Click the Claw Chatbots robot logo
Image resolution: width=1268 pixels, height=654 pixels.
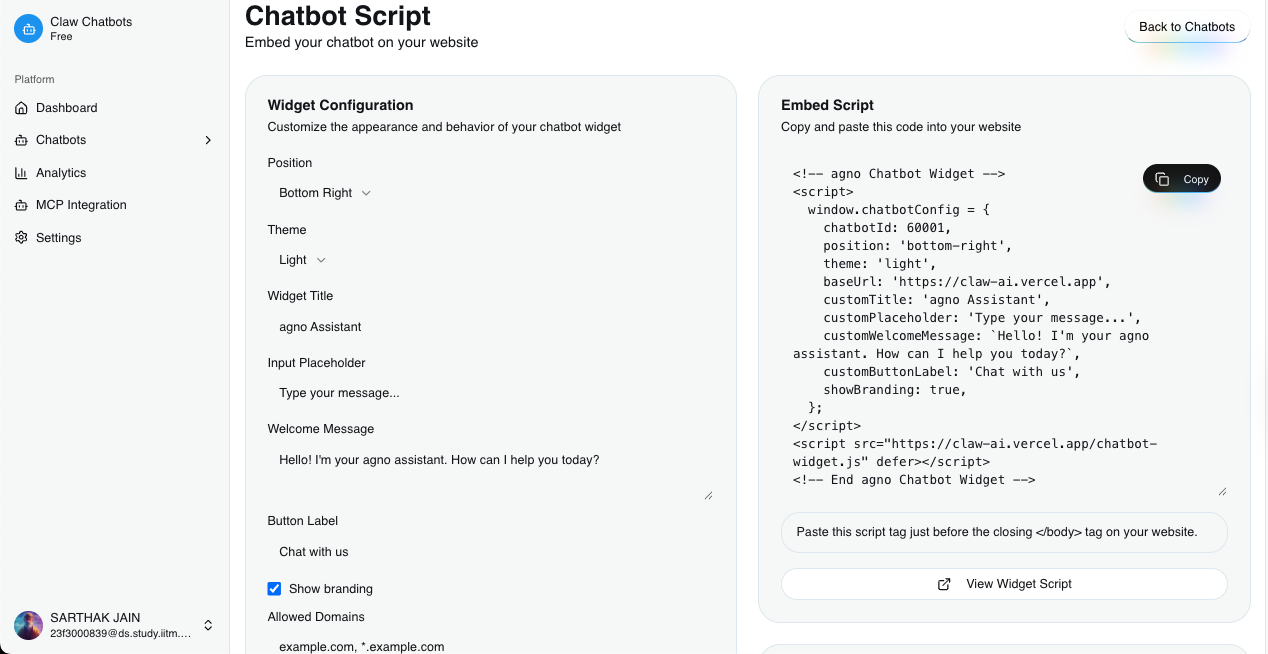[28, 29]
